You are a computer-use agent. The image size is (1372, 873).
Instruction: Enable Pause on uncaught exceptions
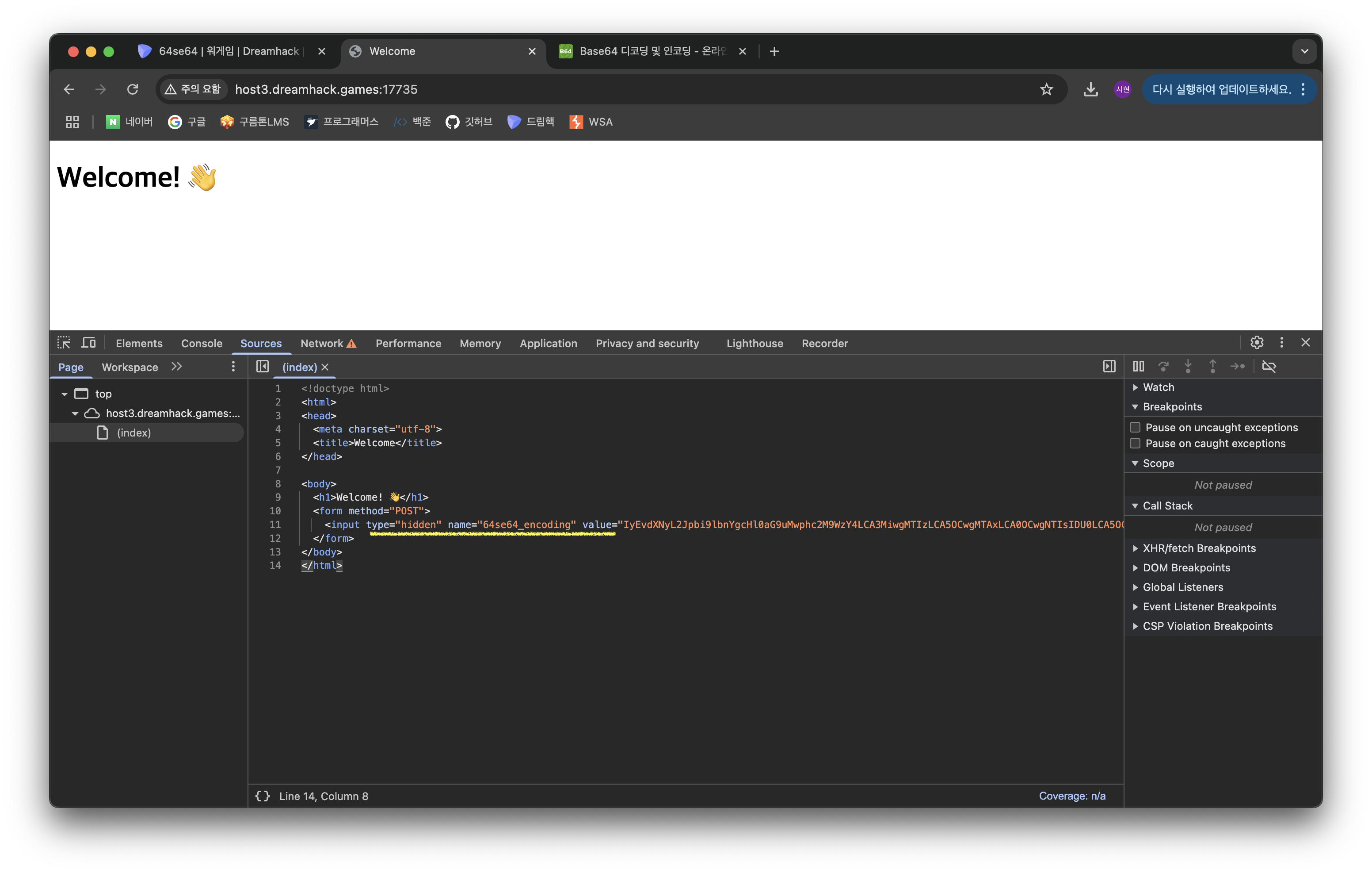(x=1135, y=427)
